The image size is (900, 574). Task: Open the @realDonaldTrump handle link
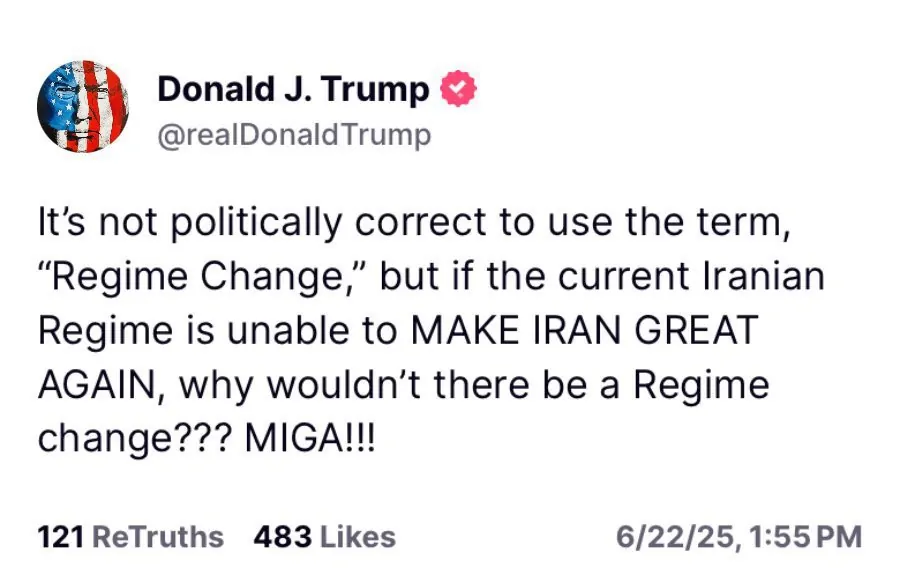point(294,135)
